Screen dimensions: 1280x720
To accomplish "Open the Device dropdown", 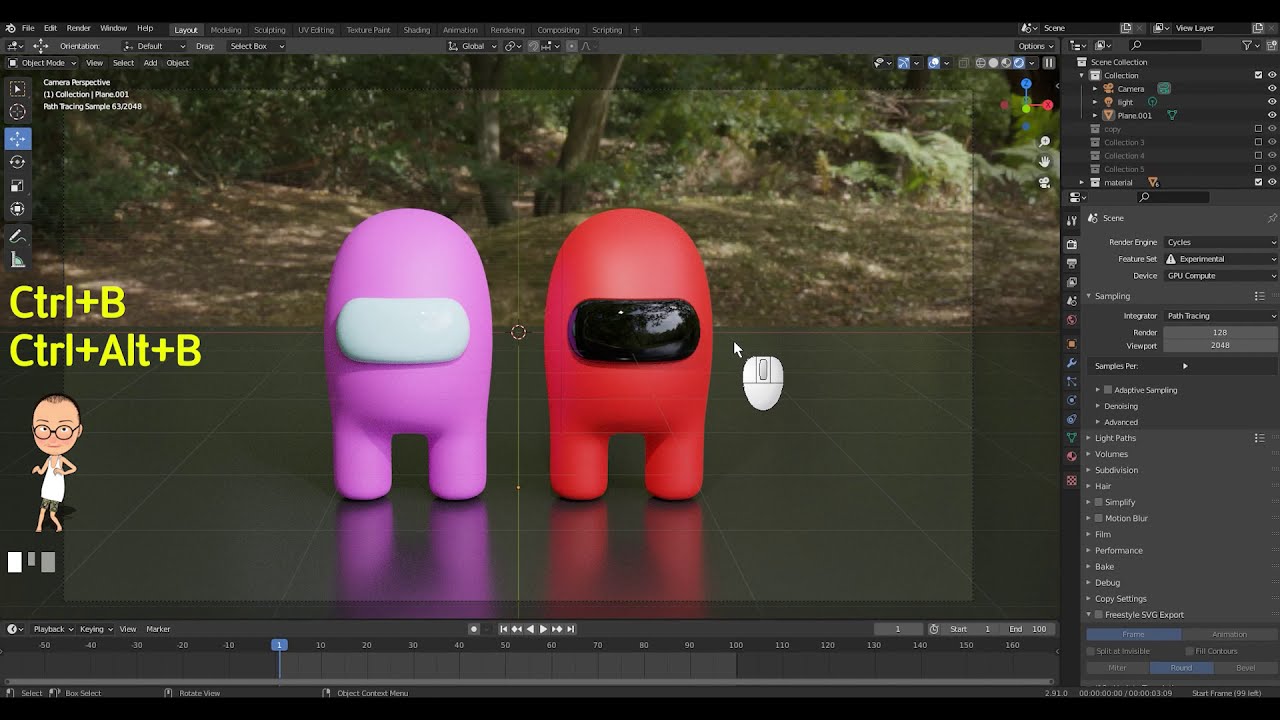I will pyautogui.click(x=1221, y=276).
